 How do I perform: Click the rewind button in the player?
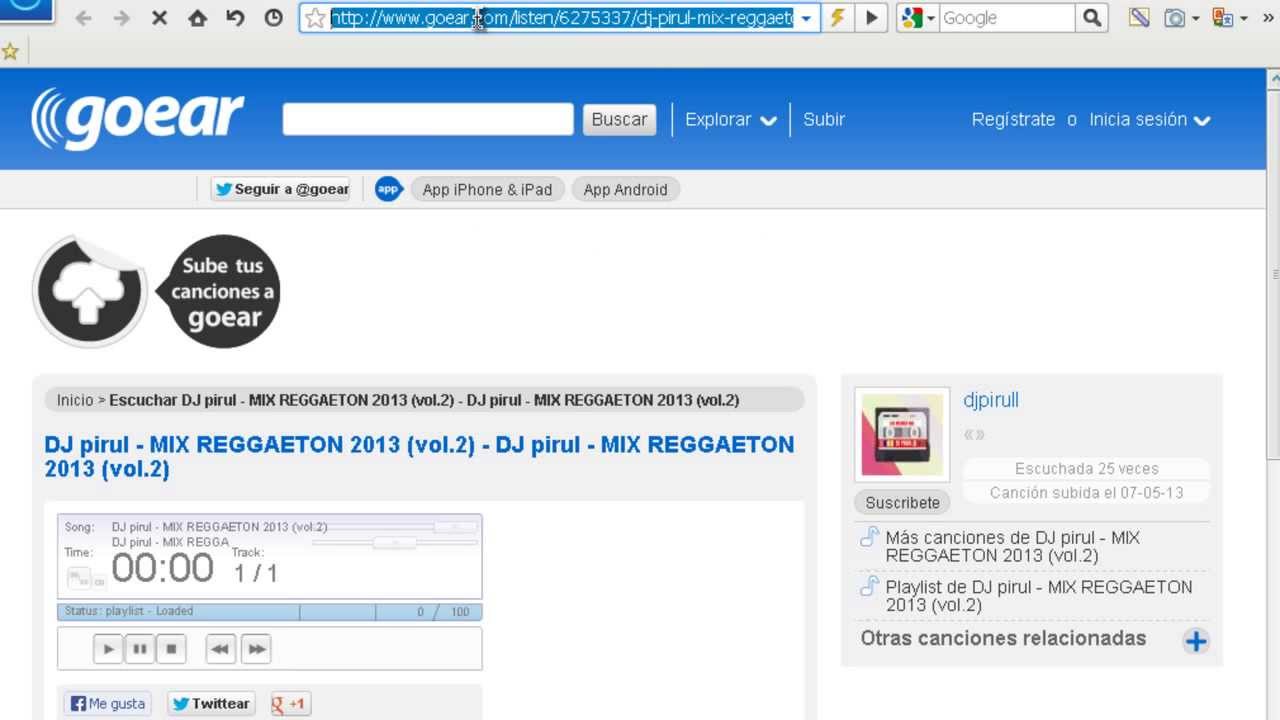(x=220, y=649)
